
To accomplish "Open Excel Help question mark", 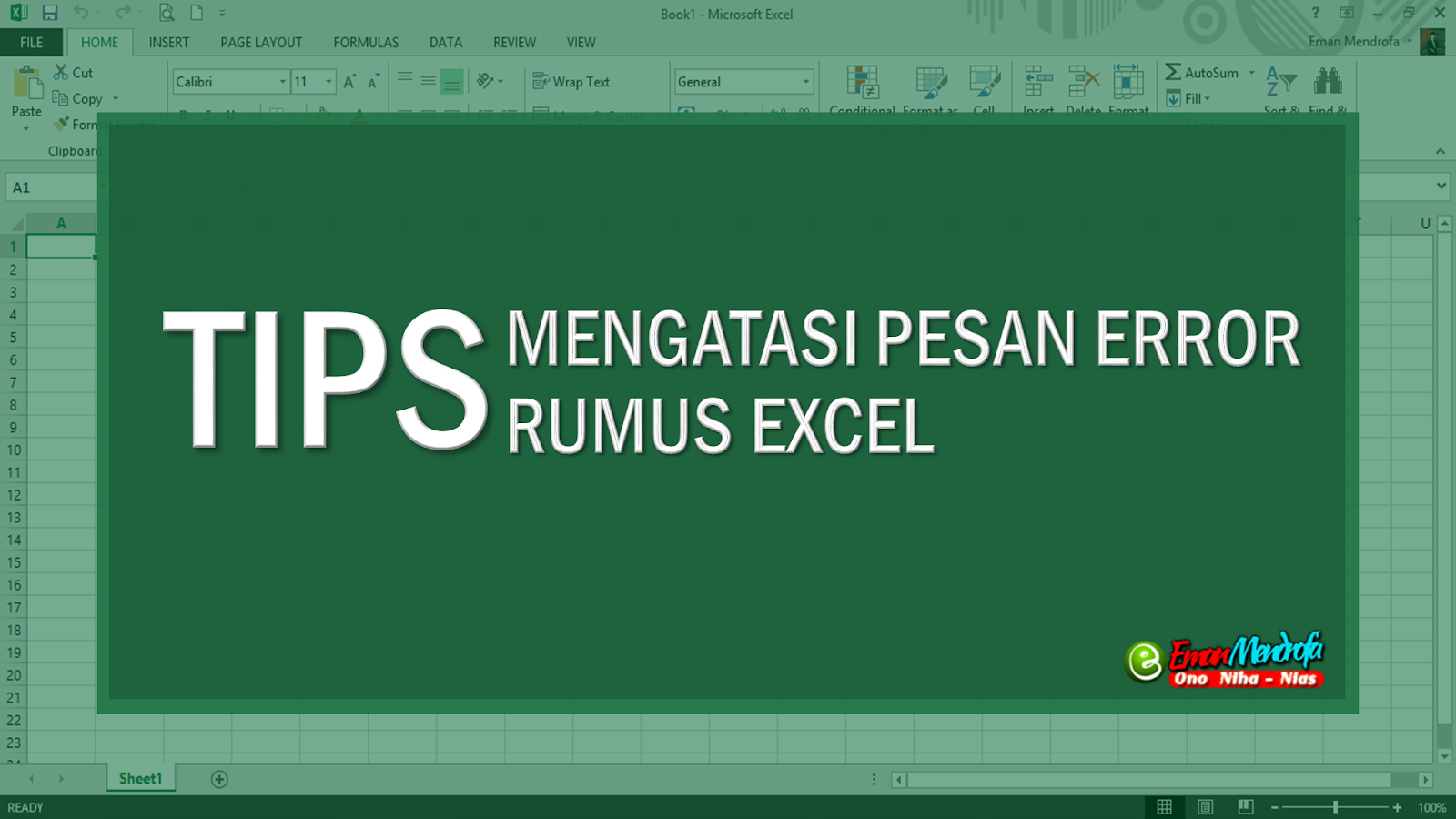I will (x=1316, y=13).
